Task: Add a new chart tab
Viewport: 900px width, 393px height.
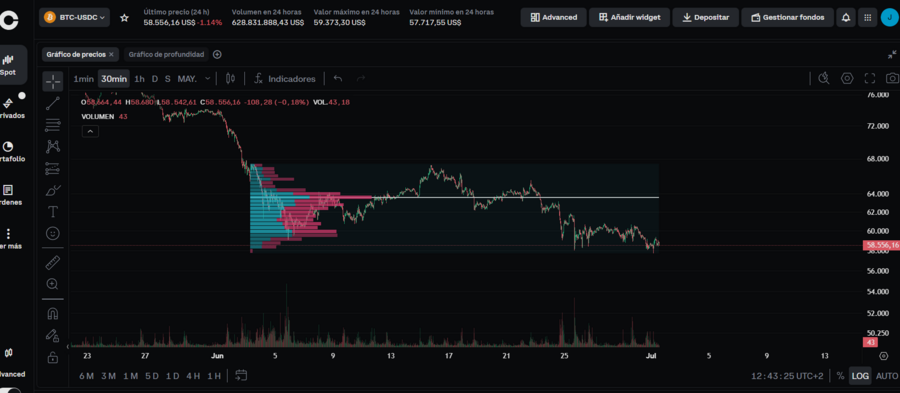Action: point(217,55)
